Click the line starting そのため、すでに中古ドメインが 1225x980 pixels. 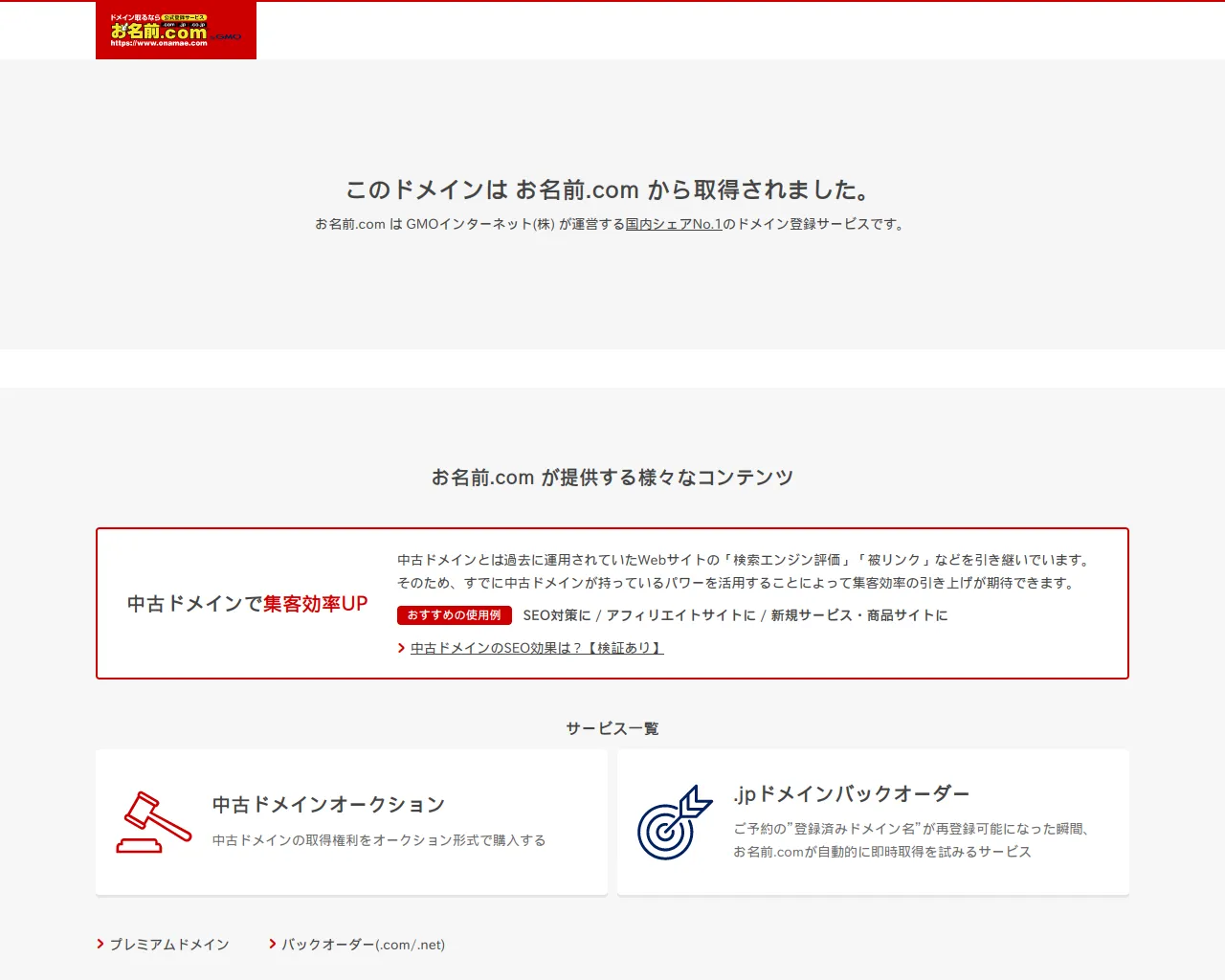pyautogui.click(x=738, y=583)
